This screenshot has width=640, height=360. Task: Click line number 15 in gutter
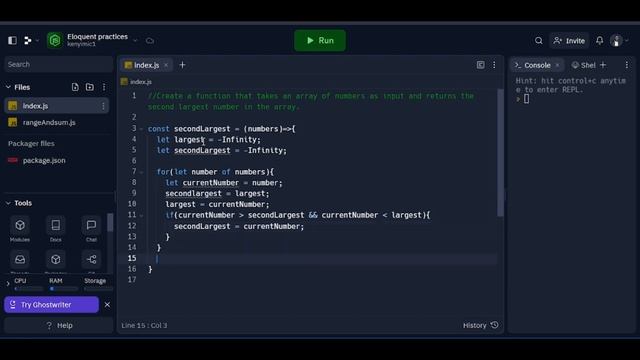(132, 258)
